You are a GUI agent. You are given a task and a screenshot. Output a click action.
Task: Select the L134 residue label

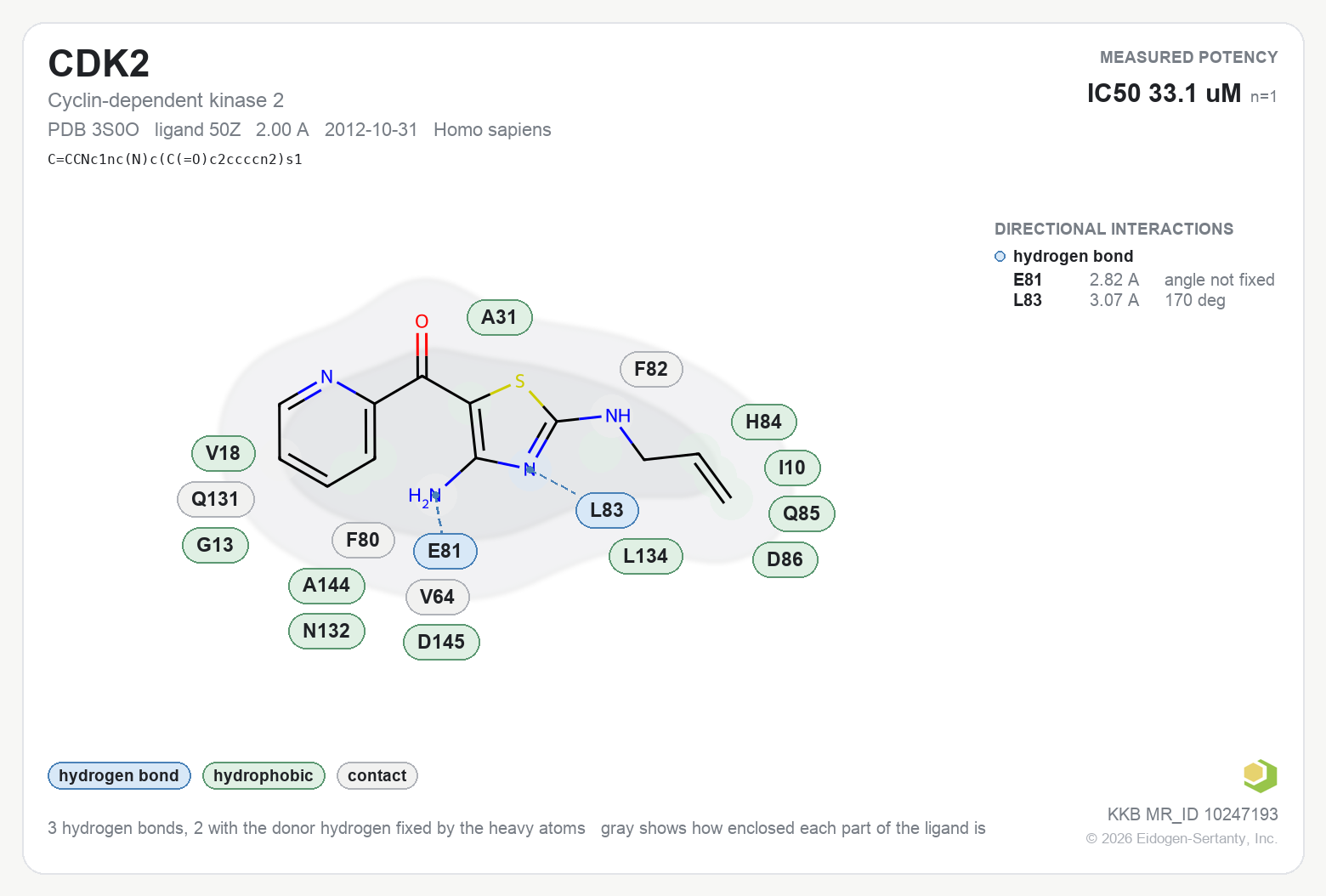[x=646, y=556]
